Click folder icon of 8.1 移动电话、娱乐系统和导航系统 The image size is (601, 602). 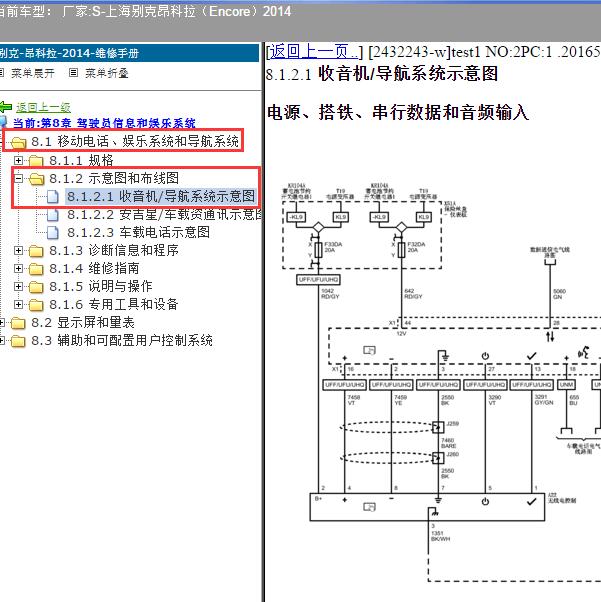(x=18, y=142)
